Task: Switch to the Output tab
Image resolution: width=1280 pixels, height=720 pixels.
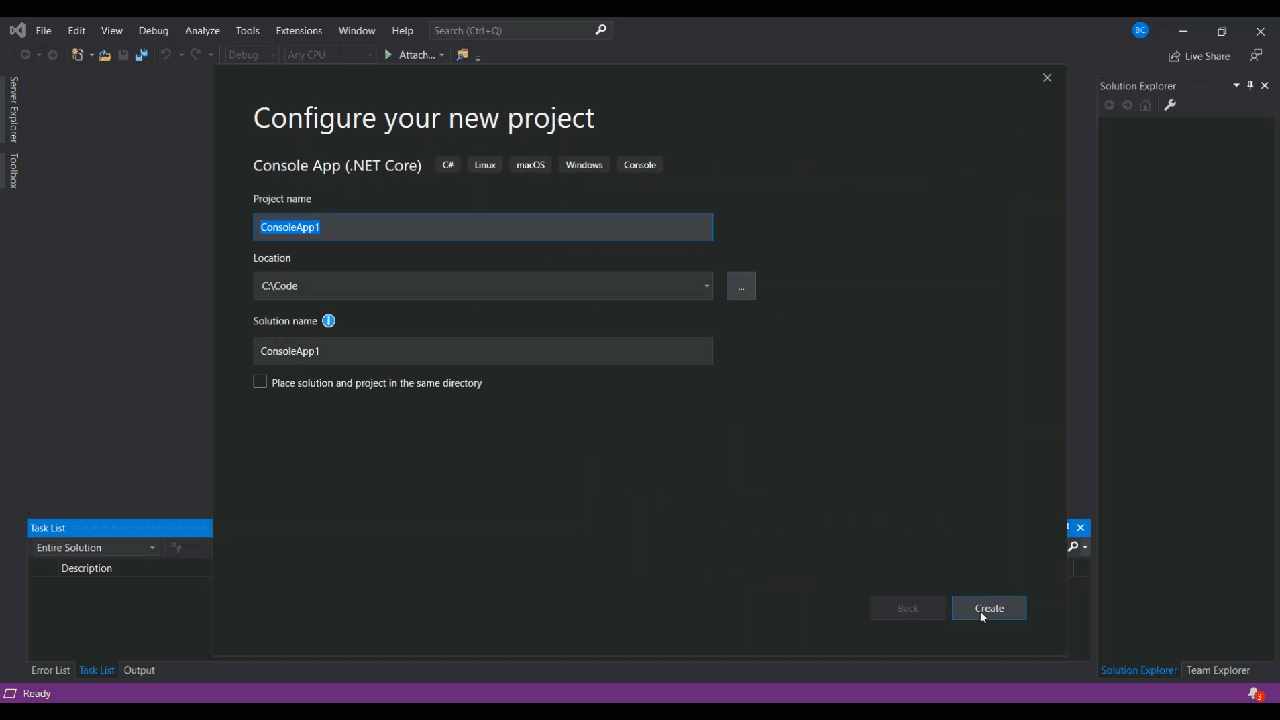Action: click(x=139, y=670)
